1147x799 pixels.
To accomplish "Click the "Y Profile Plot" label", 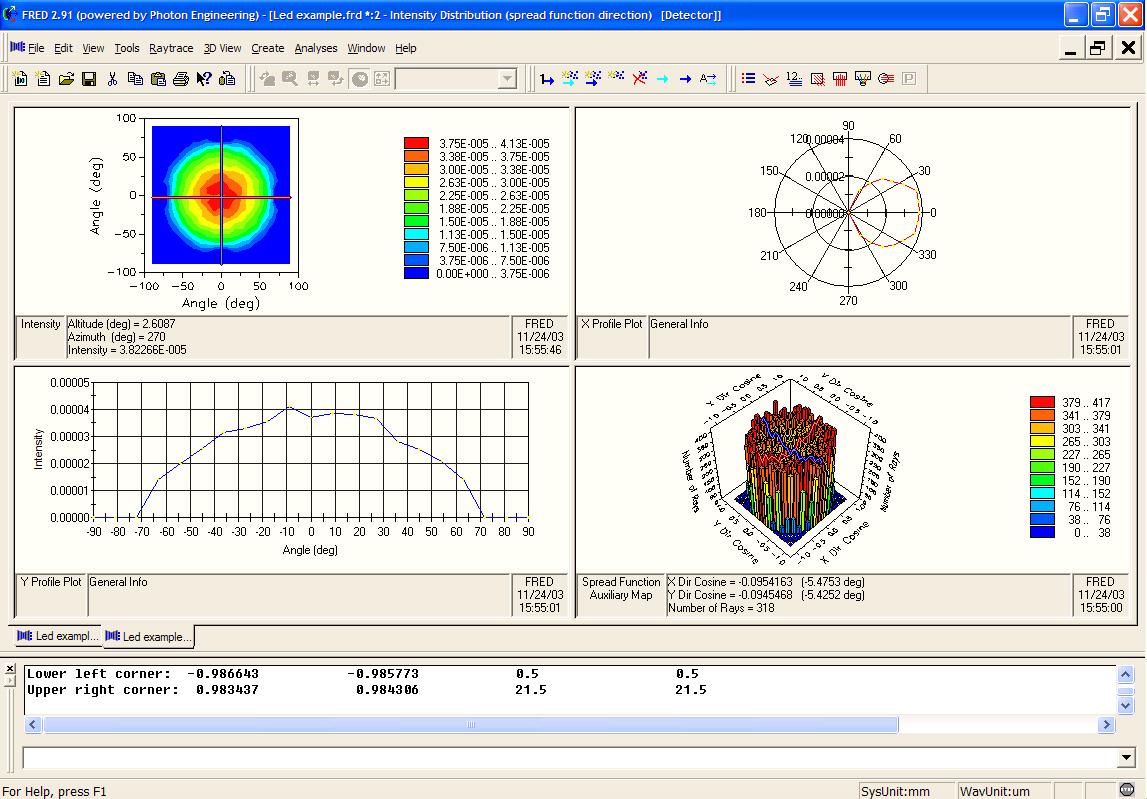I will pyautogui.click(x=51, y=582).
